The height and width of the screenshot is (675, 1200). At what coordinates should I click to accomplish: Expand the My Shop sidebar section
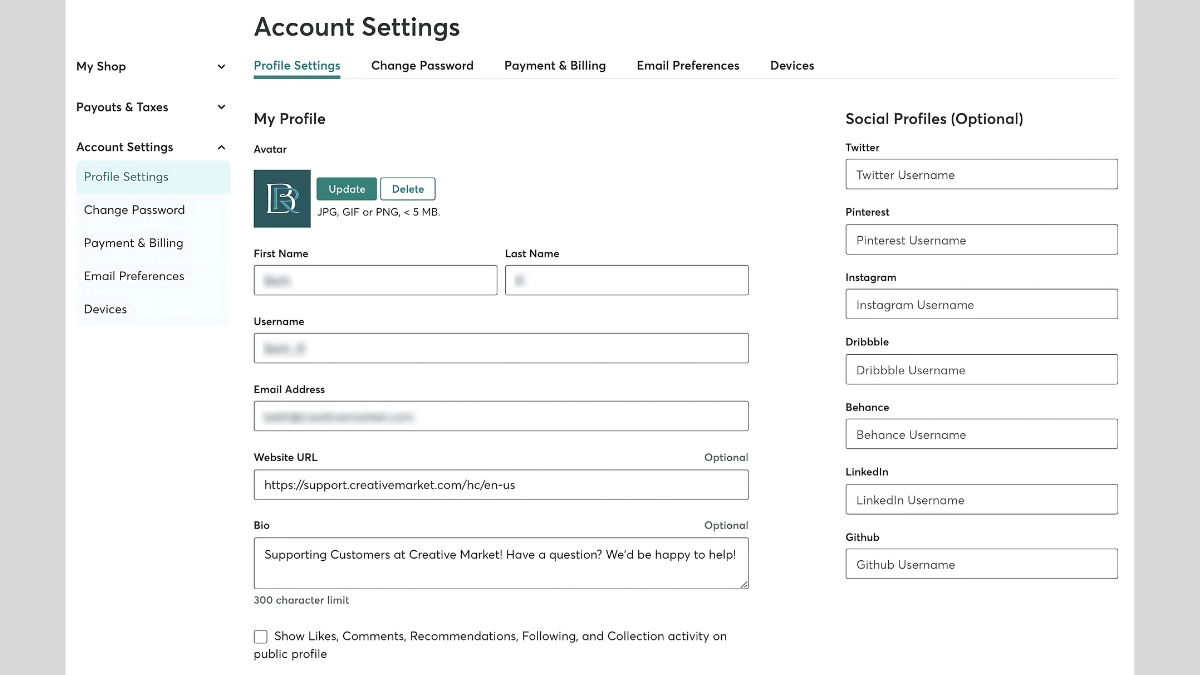(x=152, y=67)
